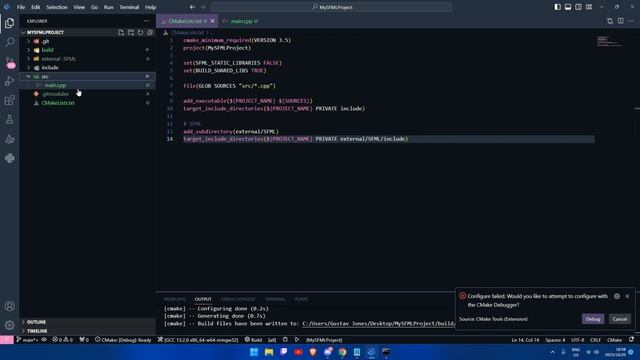Viewport: 640px width, 360px height.
Task: Click New File icon in explorer header
Action: (121, 32)
